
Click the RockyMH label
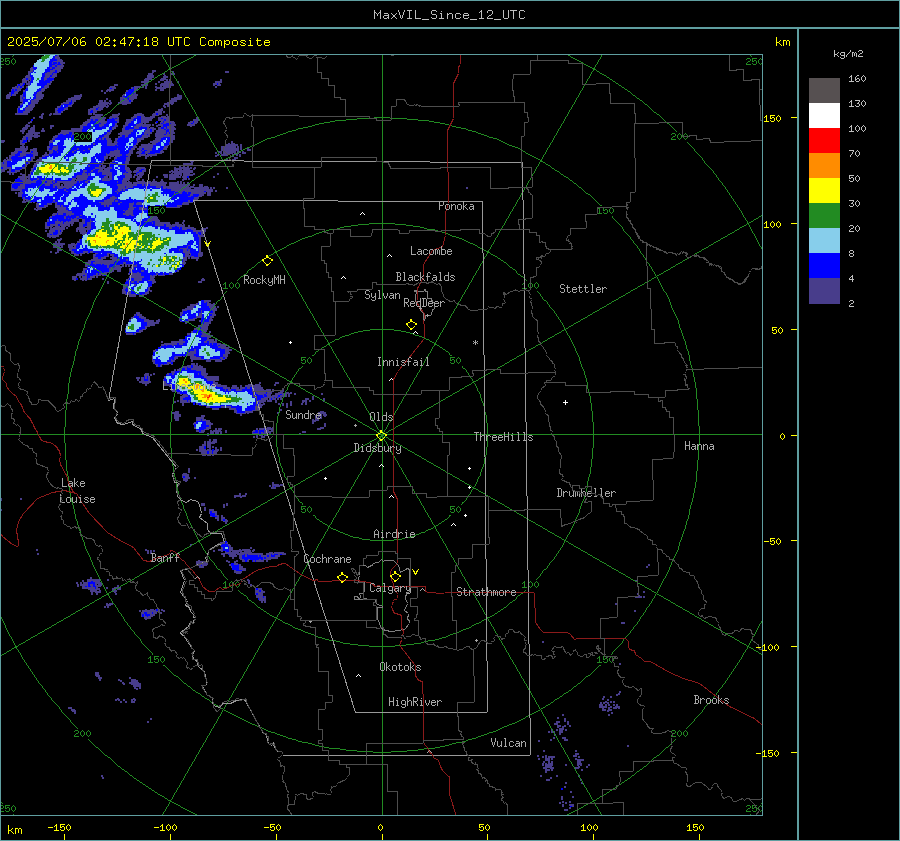264,280
